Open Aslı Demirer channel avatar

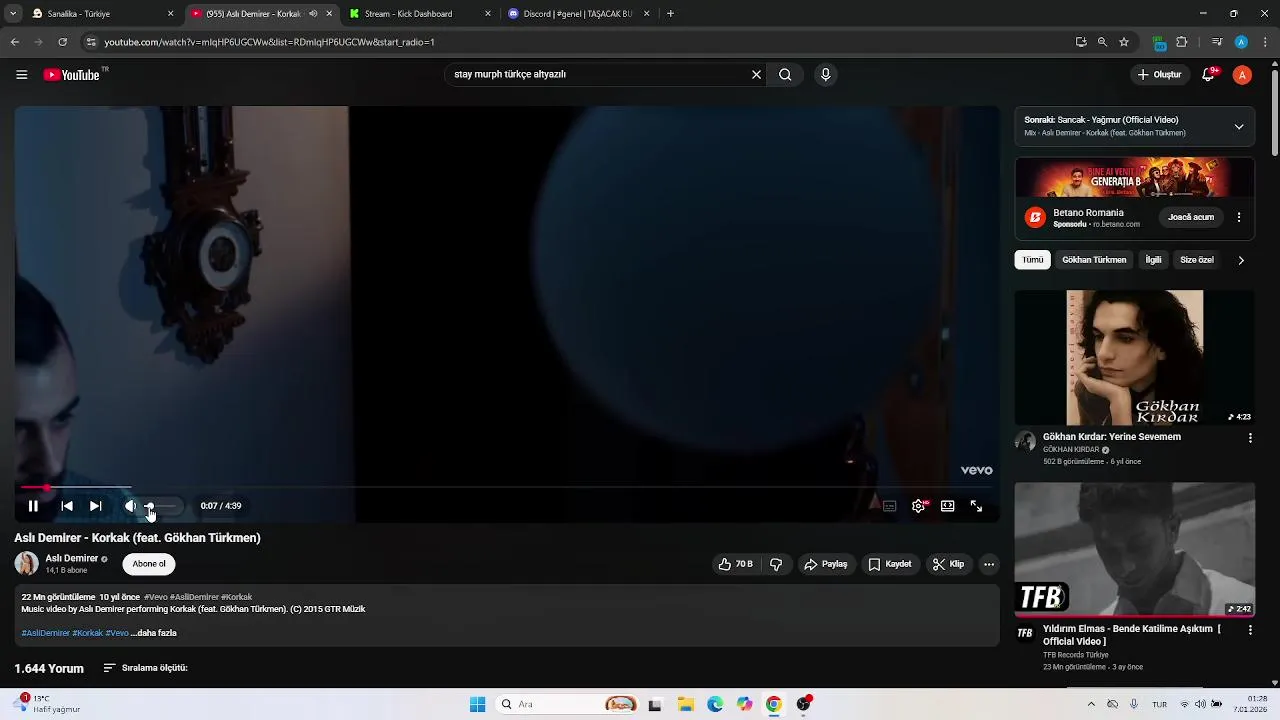click(27, 563)
